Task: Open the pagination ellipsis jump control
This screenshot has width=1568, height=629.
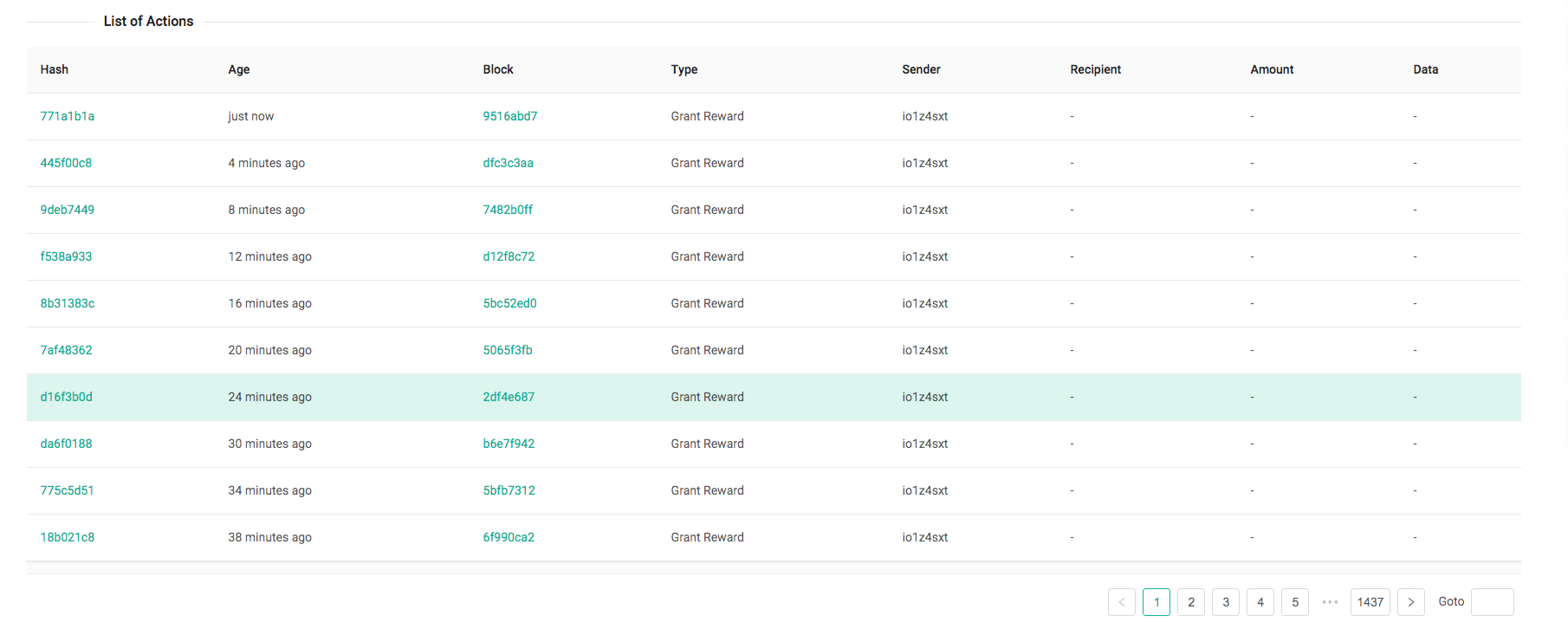Action: pos(1330,602)
